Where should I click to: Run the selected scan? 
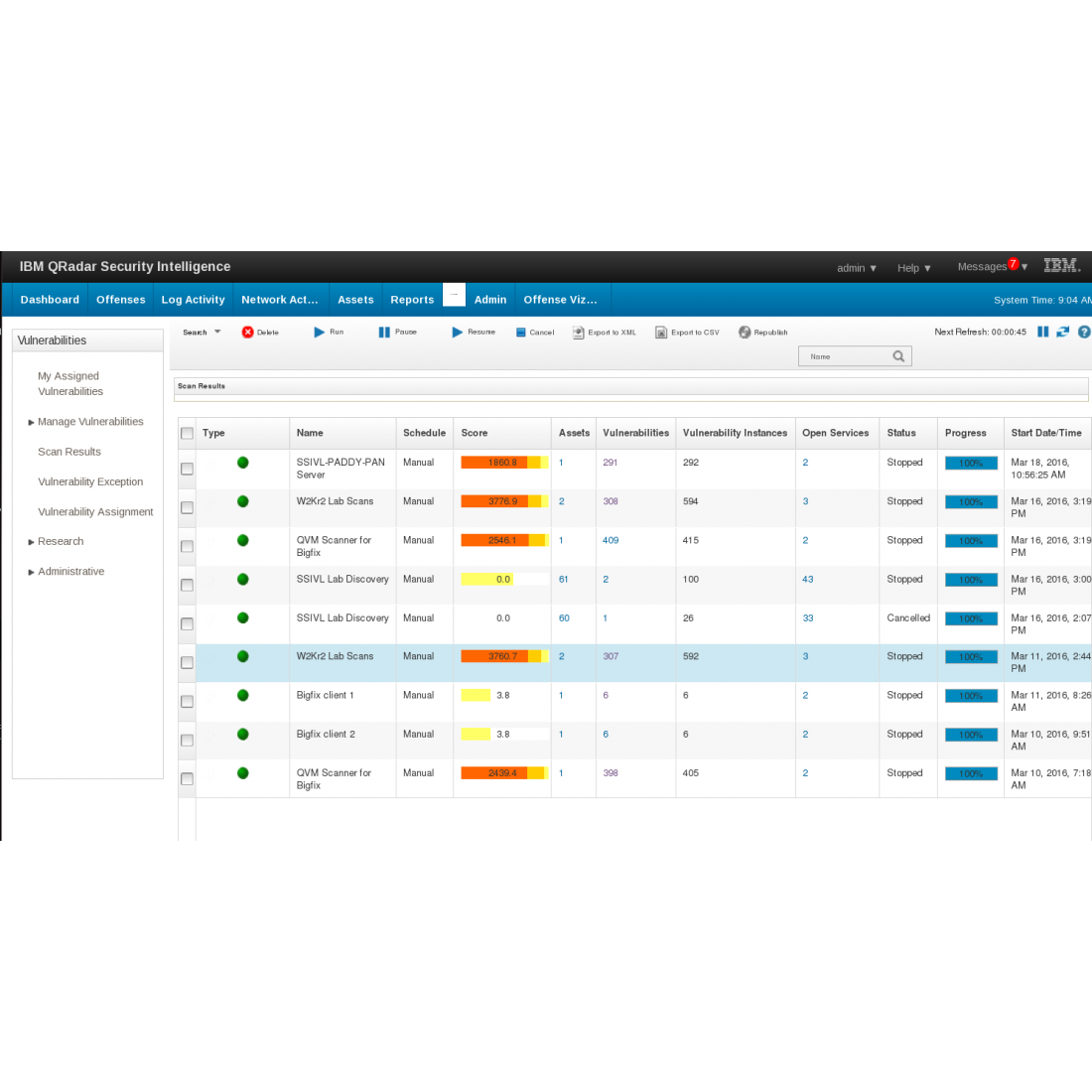point(328,332)
